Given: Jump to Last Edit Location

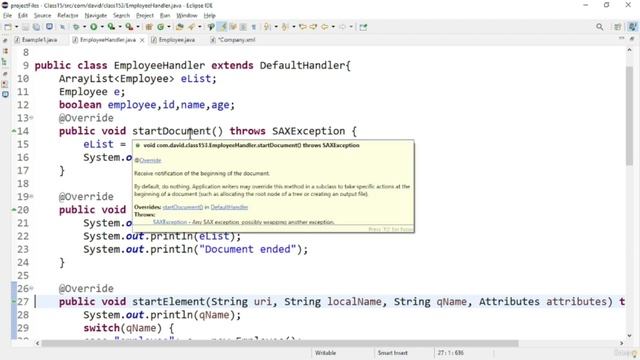Looking at the screenshot, I should coord(303,27).
